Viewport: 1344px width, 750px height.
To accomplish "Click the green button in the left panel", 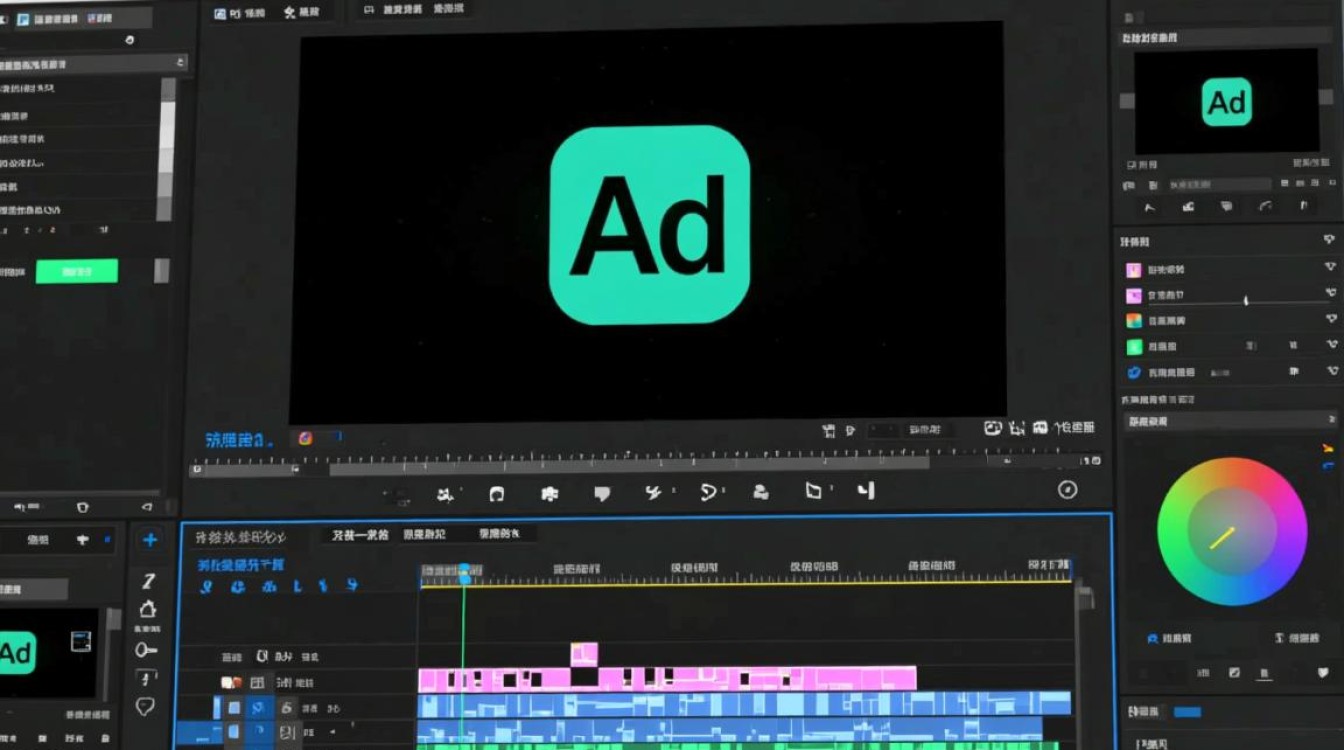I will click(x=77, y=271).
